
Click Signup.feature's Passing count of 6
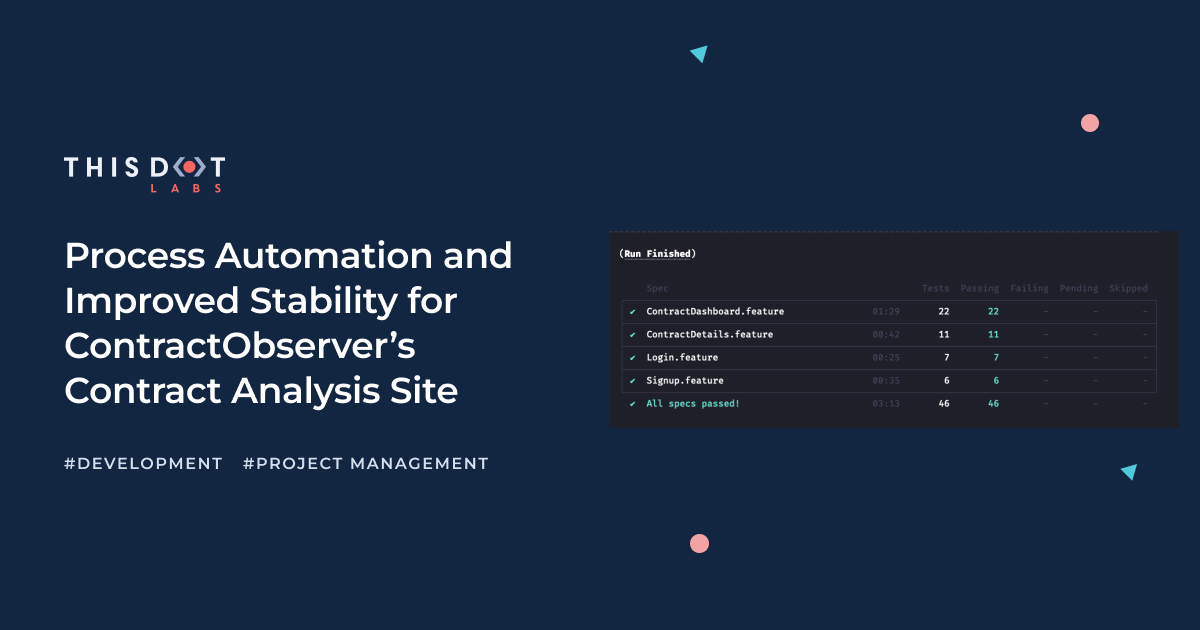(x=996, y=380)
